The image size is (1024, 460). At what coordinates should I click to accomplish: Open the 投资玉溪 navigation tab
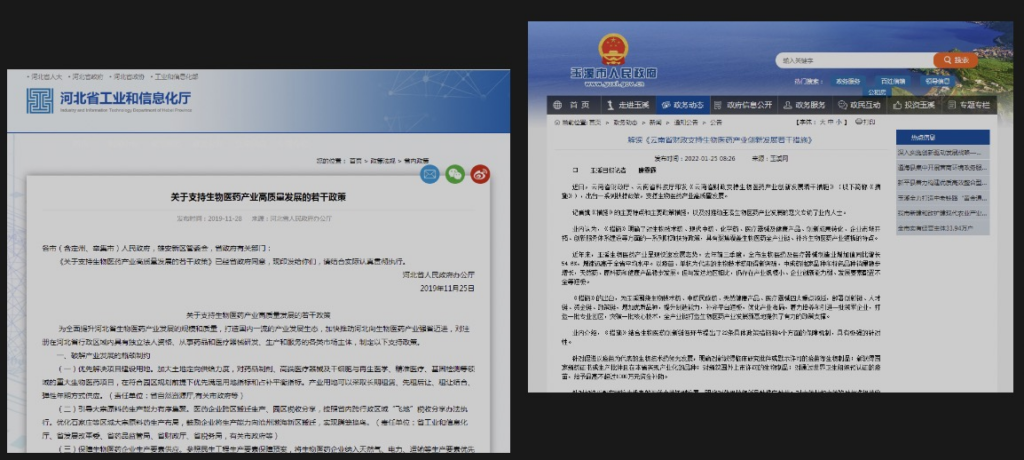tap(915, 105)
